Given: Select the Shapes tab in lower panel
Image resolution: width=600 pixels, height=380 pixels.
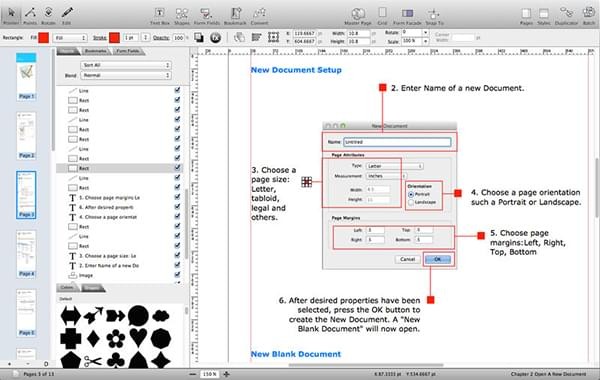Looking at the screenshot, I should tap(92, 287).
